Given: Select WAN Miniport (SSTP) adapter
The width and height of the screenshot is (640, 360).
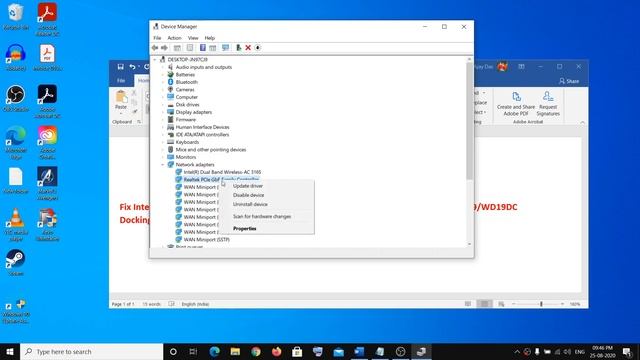Looking at the screenshot, I should click(x=207, y=240).
